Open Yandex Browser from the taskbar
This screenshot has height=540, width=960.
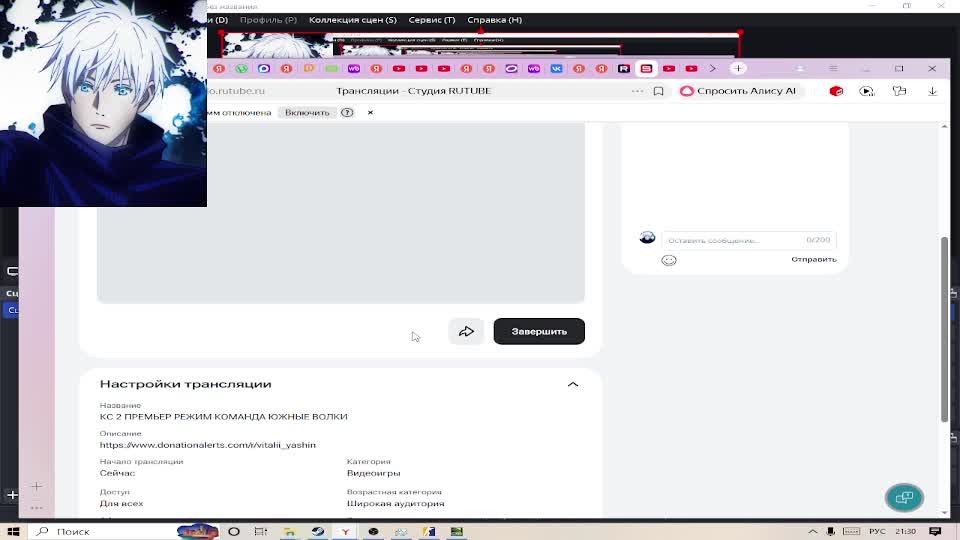(x=345, y=531)
